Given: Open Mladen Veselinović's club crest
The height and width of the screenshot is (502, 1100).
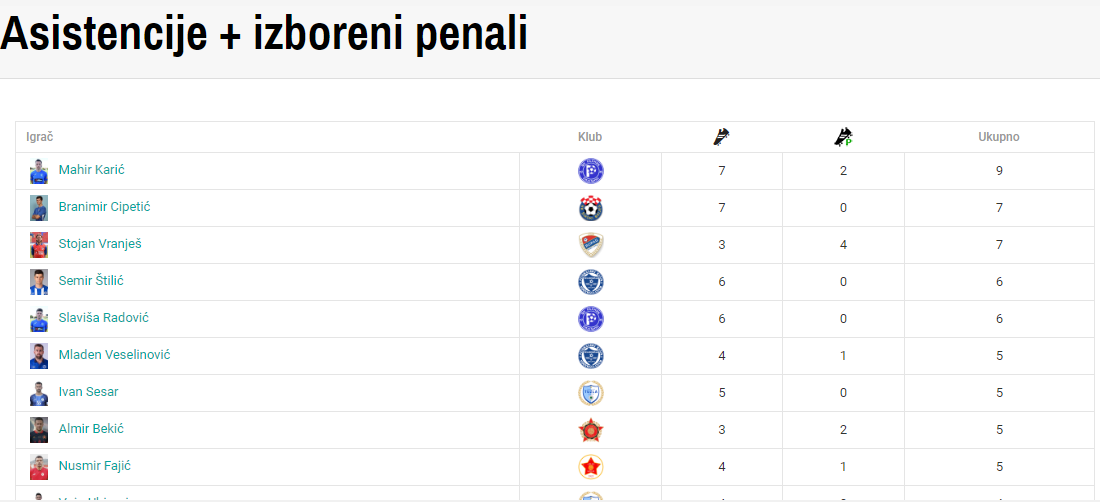Looking at the screenshot, I should coord(590,355).
